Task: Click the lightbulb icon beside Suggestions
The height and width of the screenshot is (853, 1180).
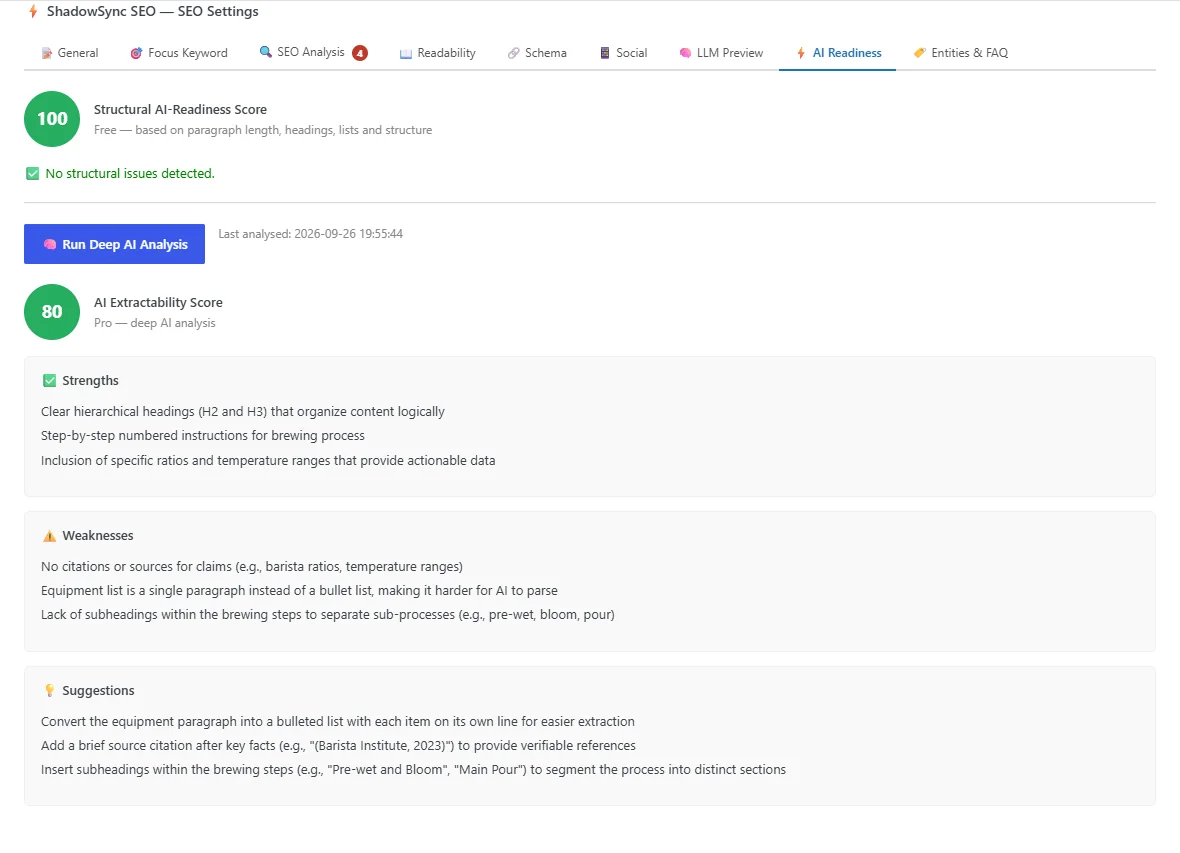Action: point(50,690)
